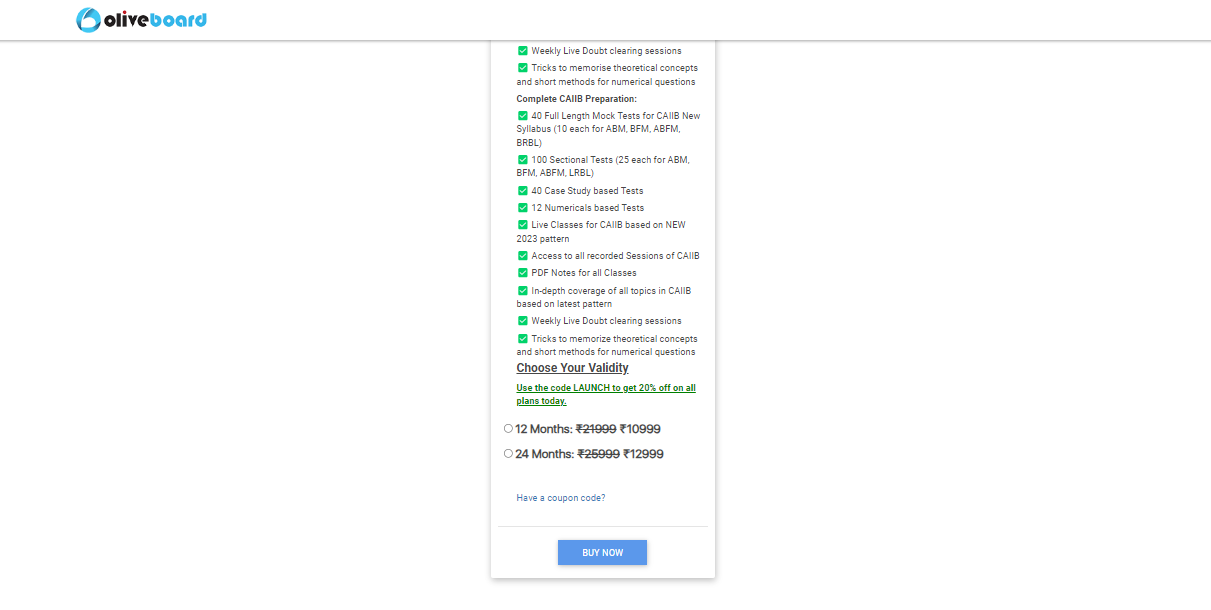
Task: Click the Oliveboard logo
Action: pyautogui.click(x=141, y=19)
